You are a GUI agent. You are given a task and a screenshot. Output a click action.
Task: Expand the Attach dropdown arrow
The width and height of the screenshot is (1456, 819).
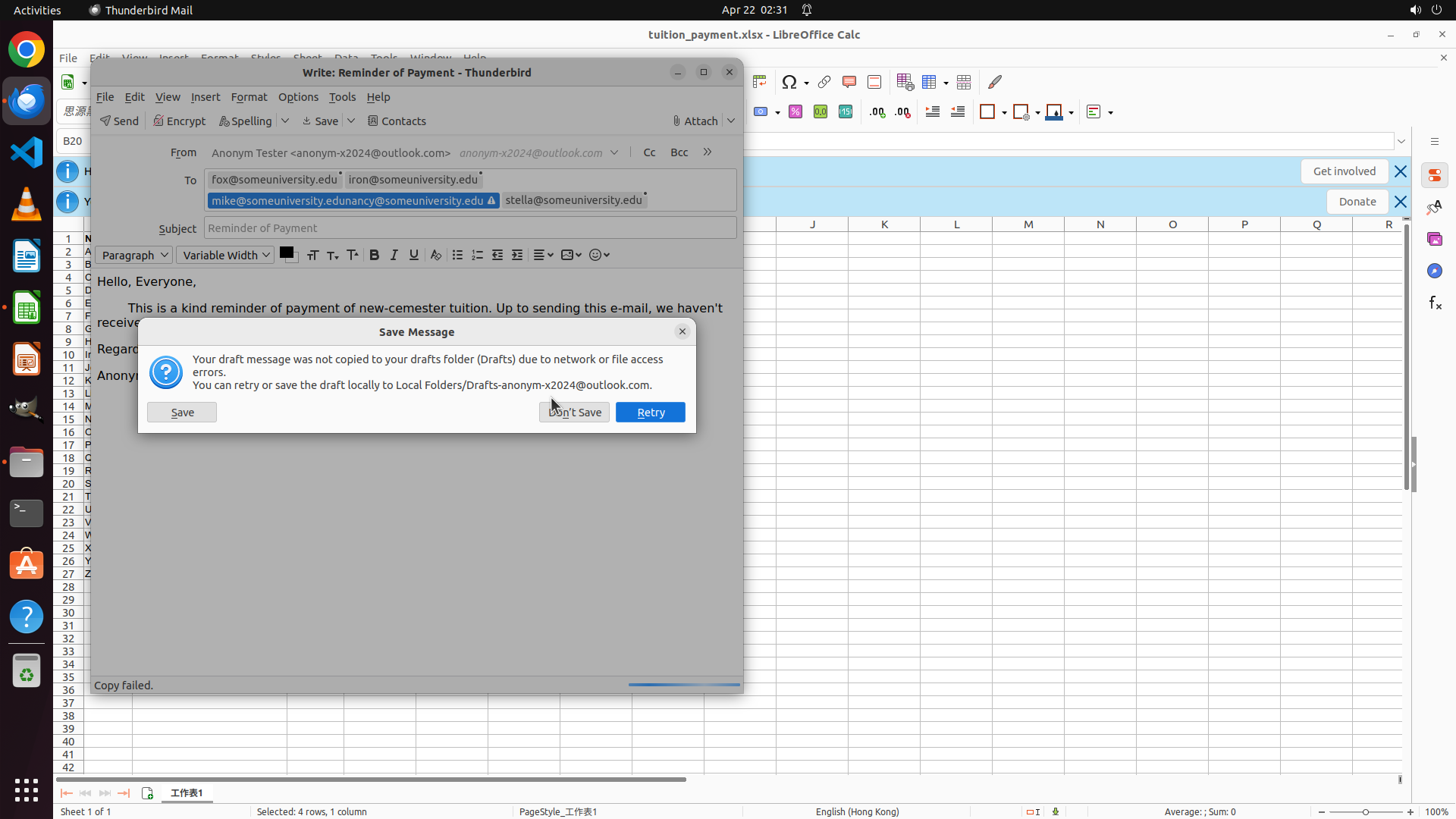[731, 121]
